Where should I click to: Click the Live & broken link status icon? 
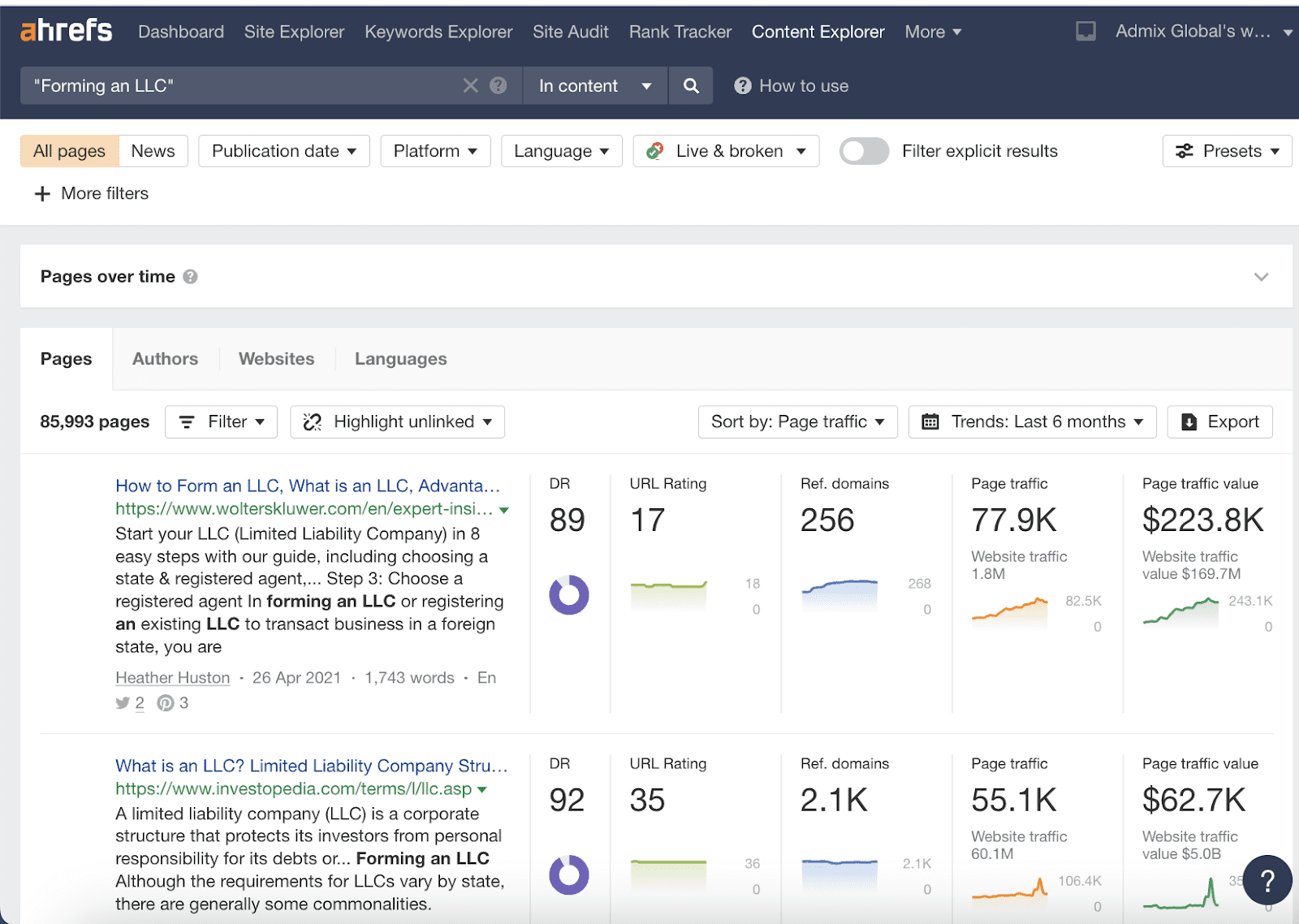click(655, 151)
